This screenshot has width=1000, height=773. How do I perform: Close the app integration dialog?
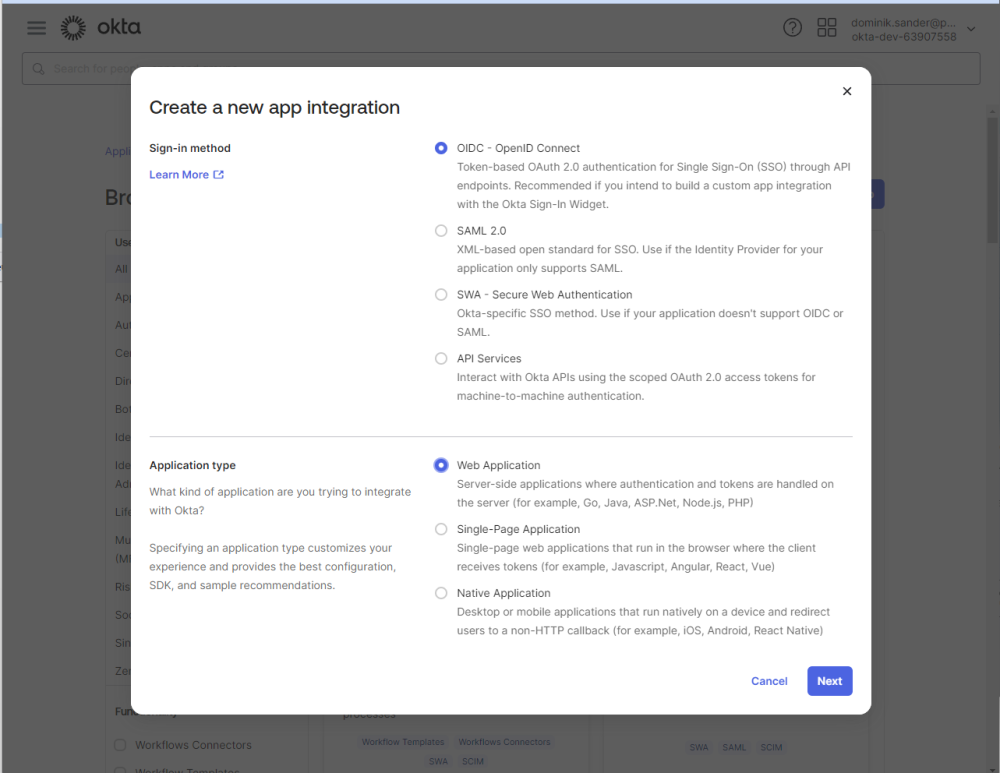(847, 91)
